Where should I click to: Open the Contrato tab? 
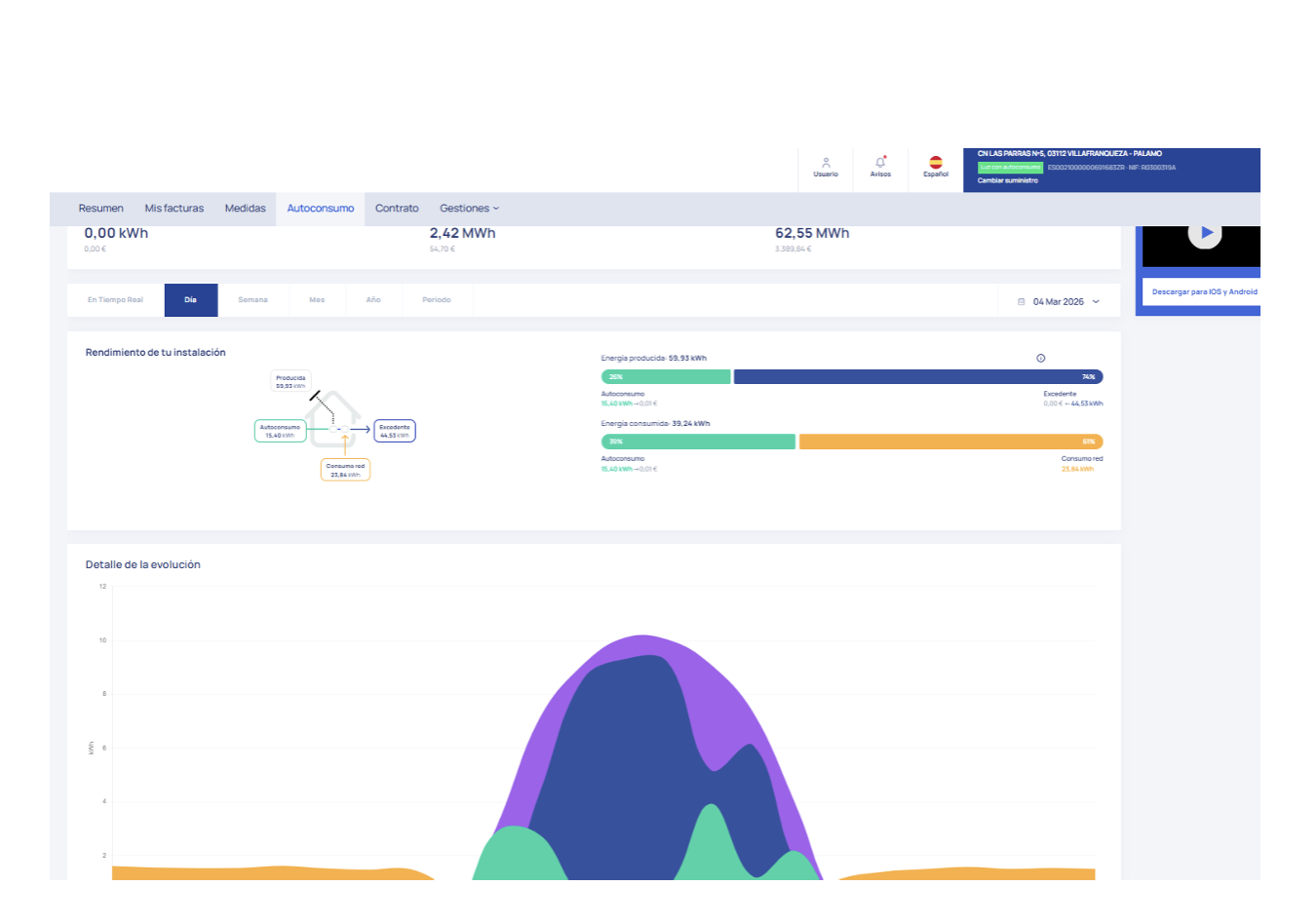[x=397, y=209]
